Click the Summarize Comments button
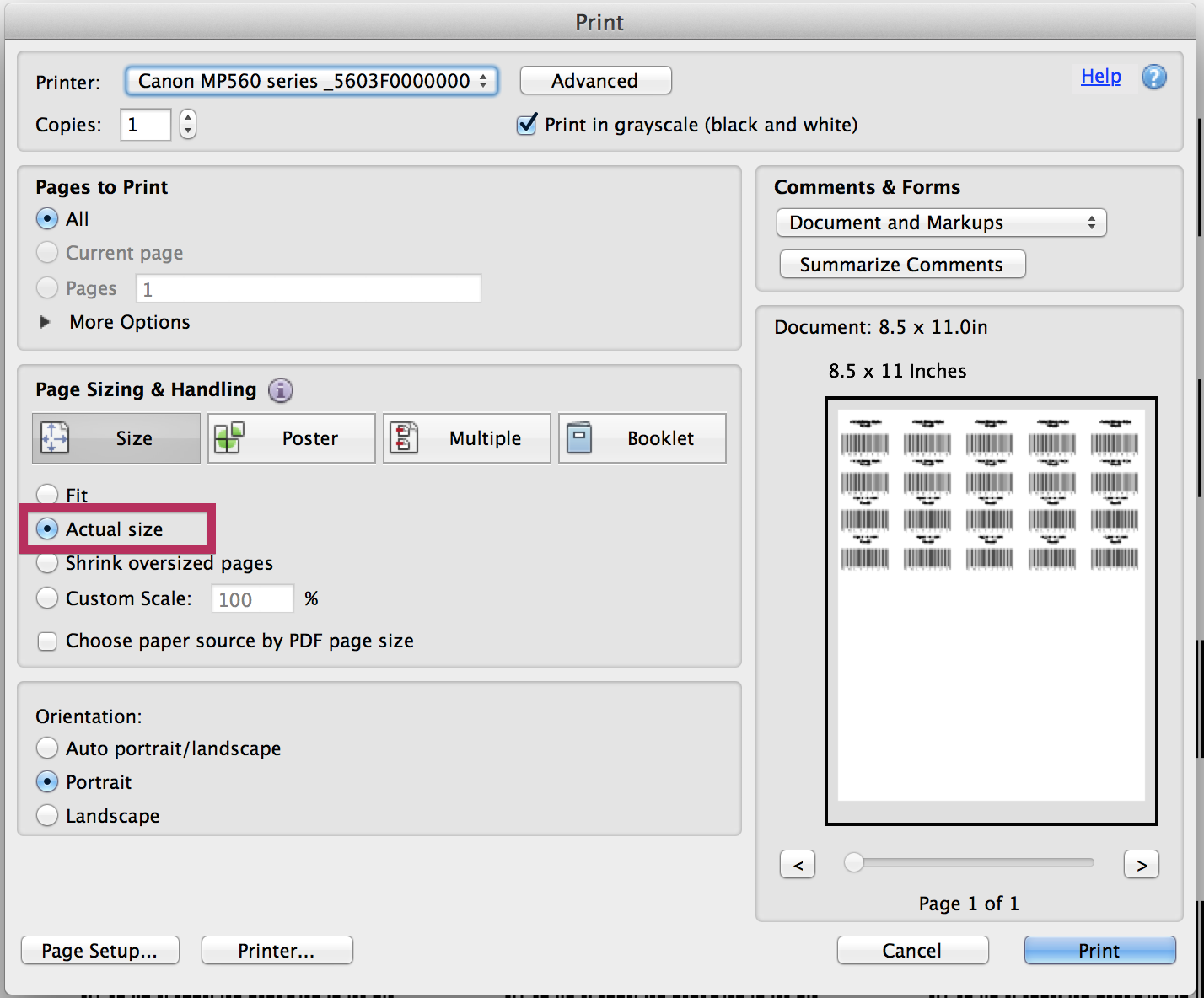 [901, 264]
